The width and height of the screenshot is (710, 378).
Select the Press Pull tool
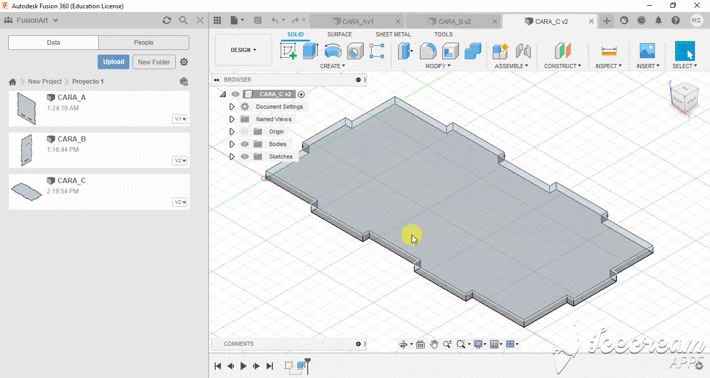point(405,51)
